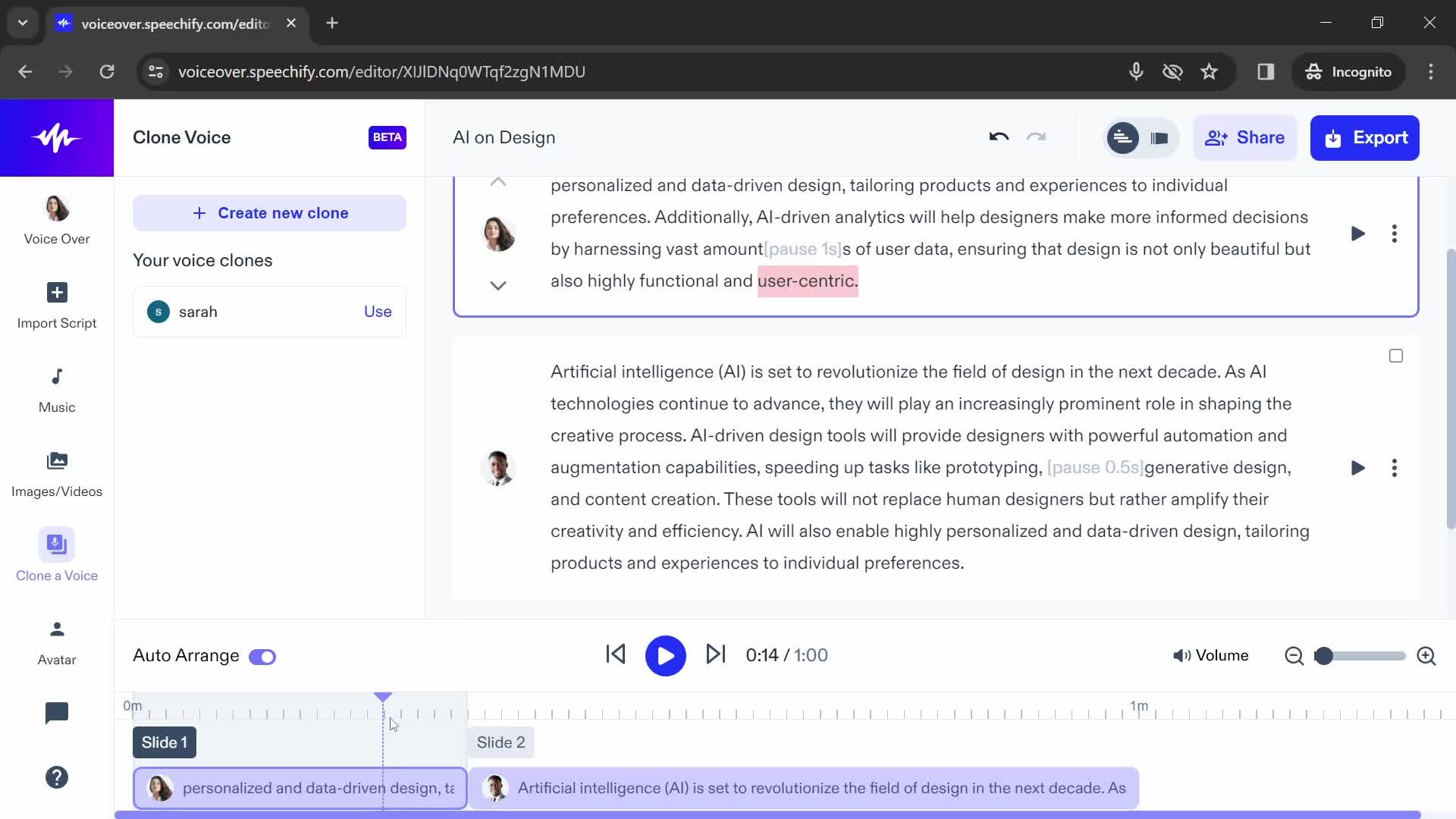Image resolution: width=1456 pixels, height=819 pixels.
Task: Open Export menu
Action: 1364,137
